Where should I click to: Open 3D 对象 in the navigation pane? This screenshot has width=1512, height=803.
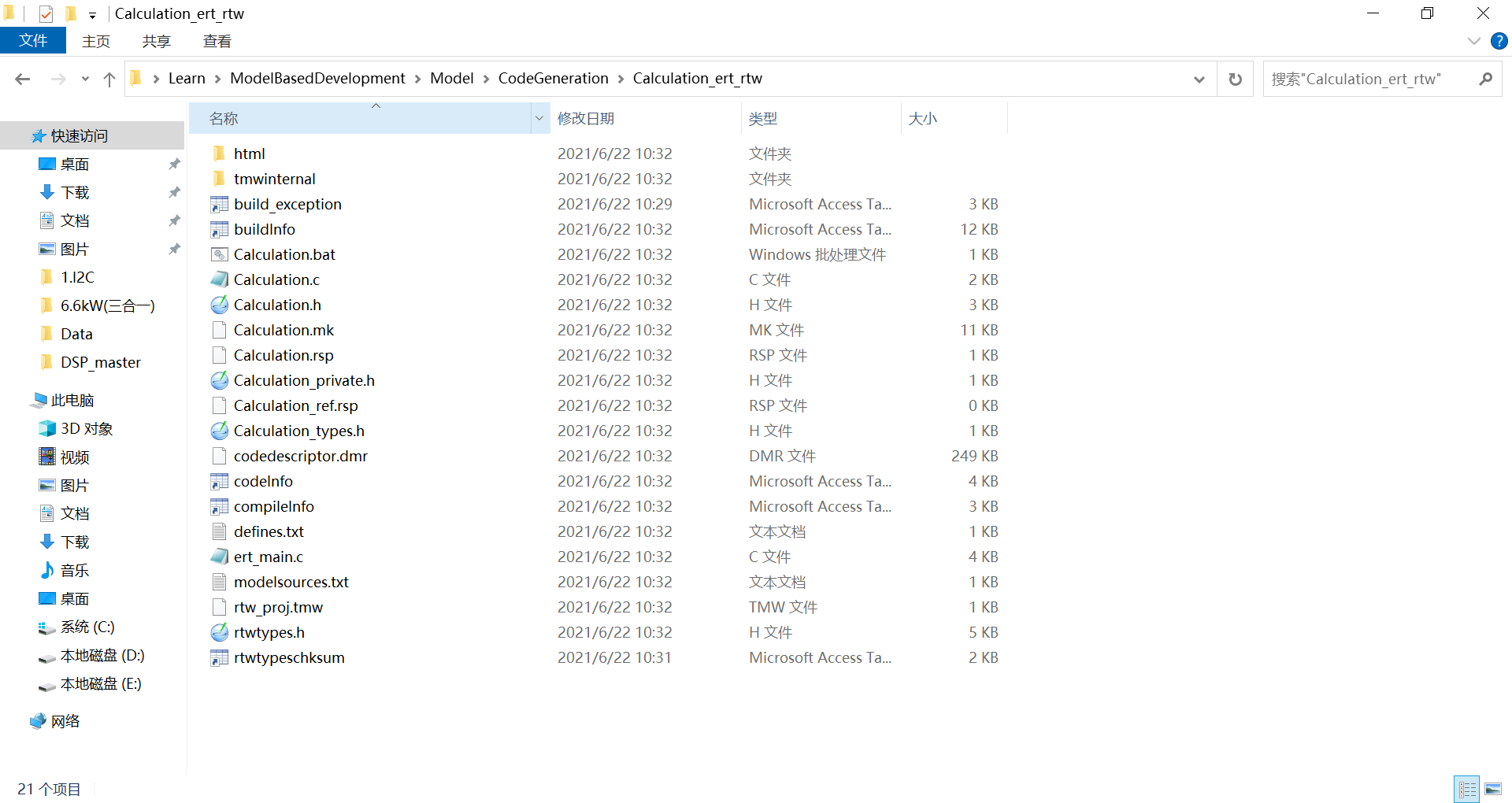tap(87, 428)
